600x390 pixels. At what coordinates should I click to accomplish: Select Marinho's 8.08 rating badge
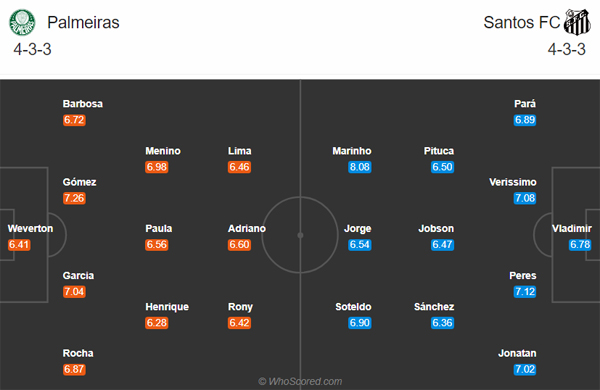coord(359,167)
